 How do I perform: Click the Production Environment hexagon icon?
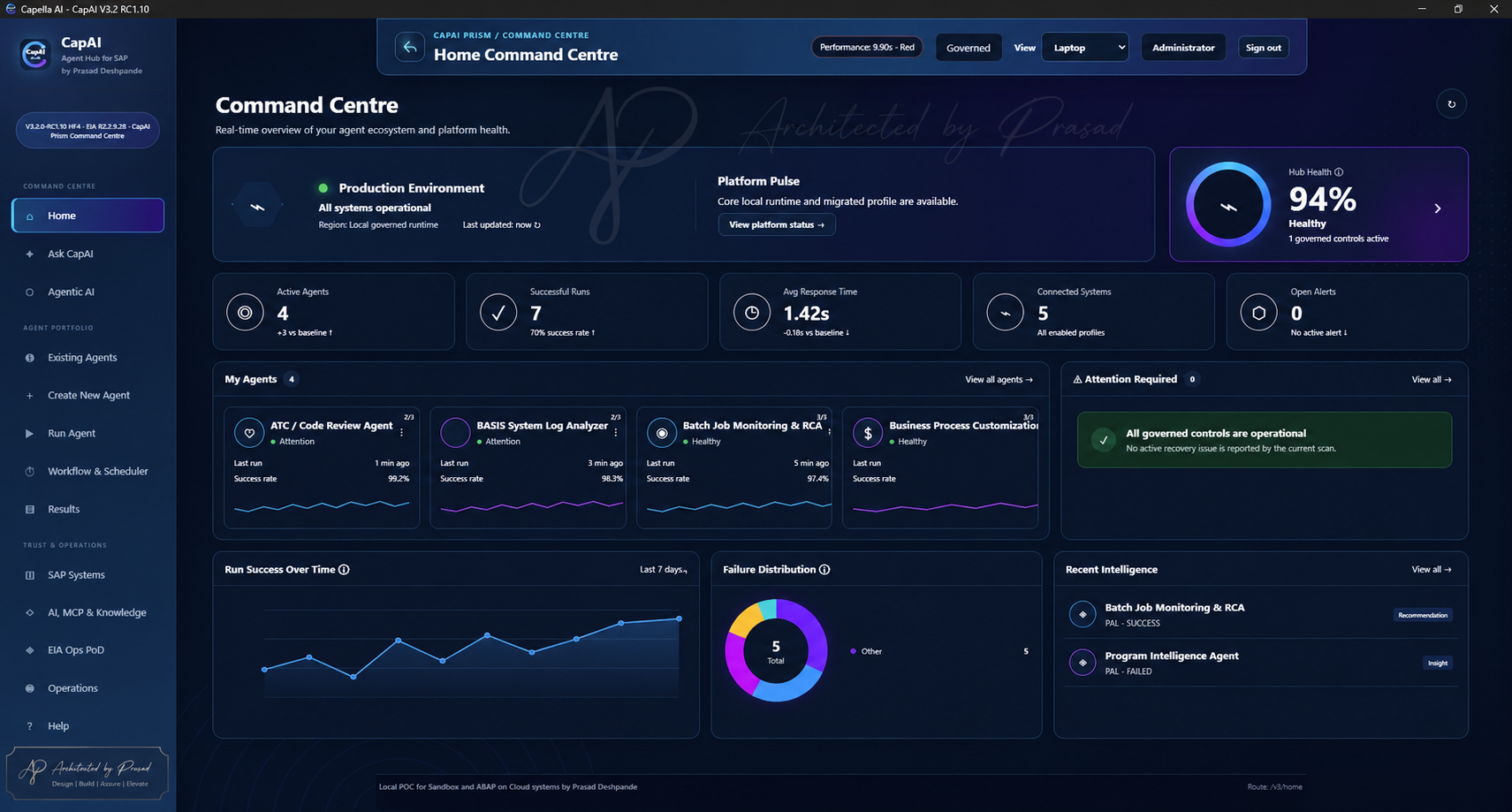click(257, 206)
